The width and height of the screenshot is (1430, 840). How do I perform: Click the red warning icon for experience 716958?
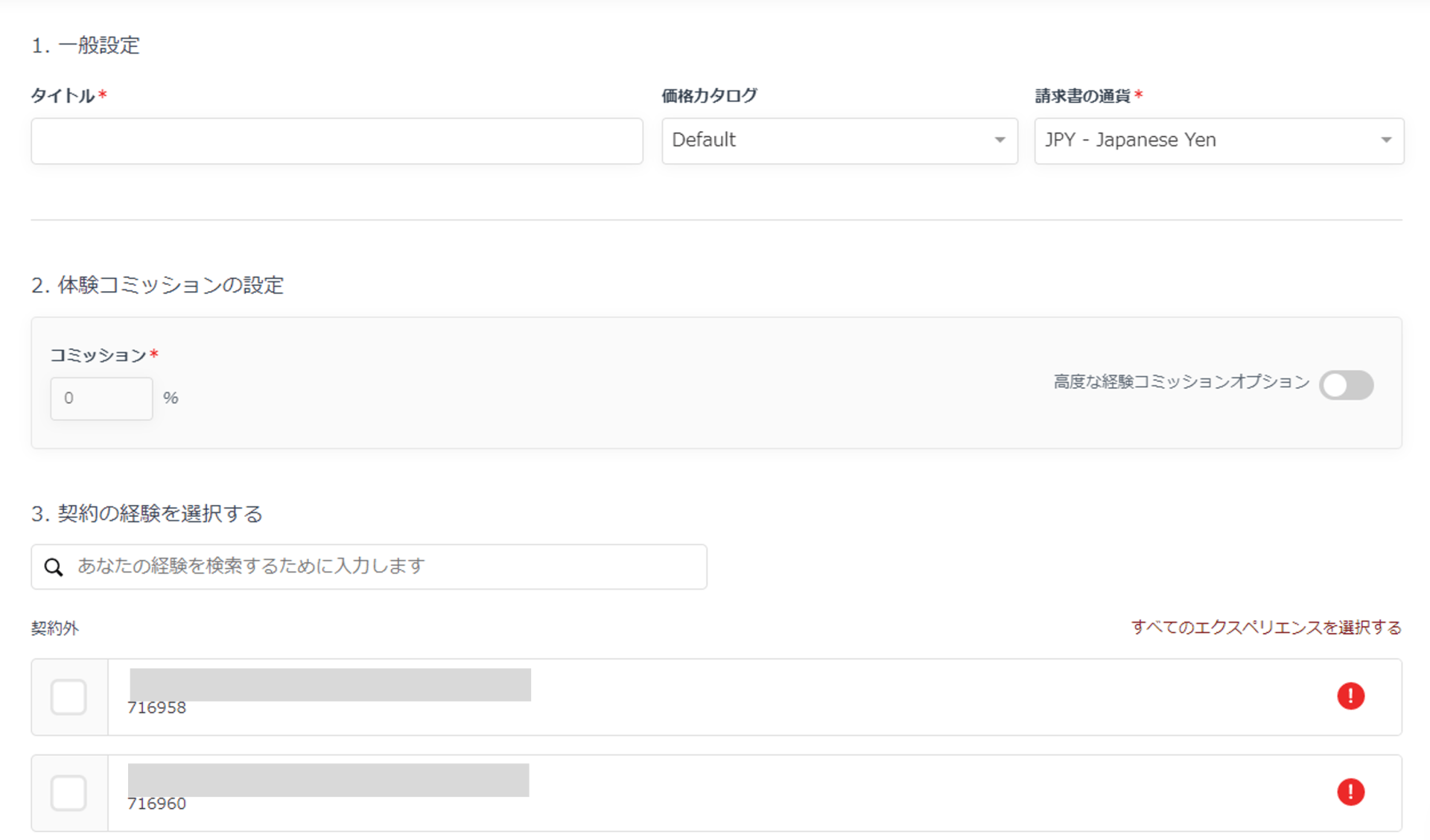(1350, 696)
